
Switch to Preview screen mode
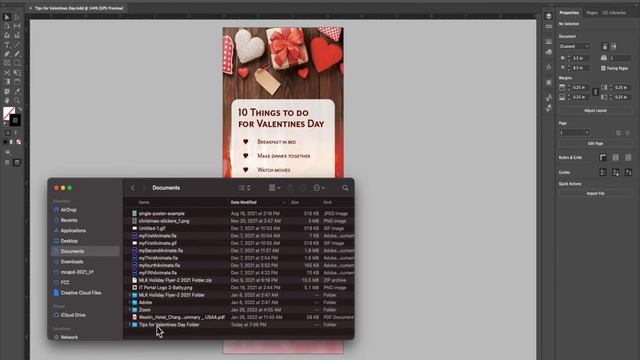[17, 162]
